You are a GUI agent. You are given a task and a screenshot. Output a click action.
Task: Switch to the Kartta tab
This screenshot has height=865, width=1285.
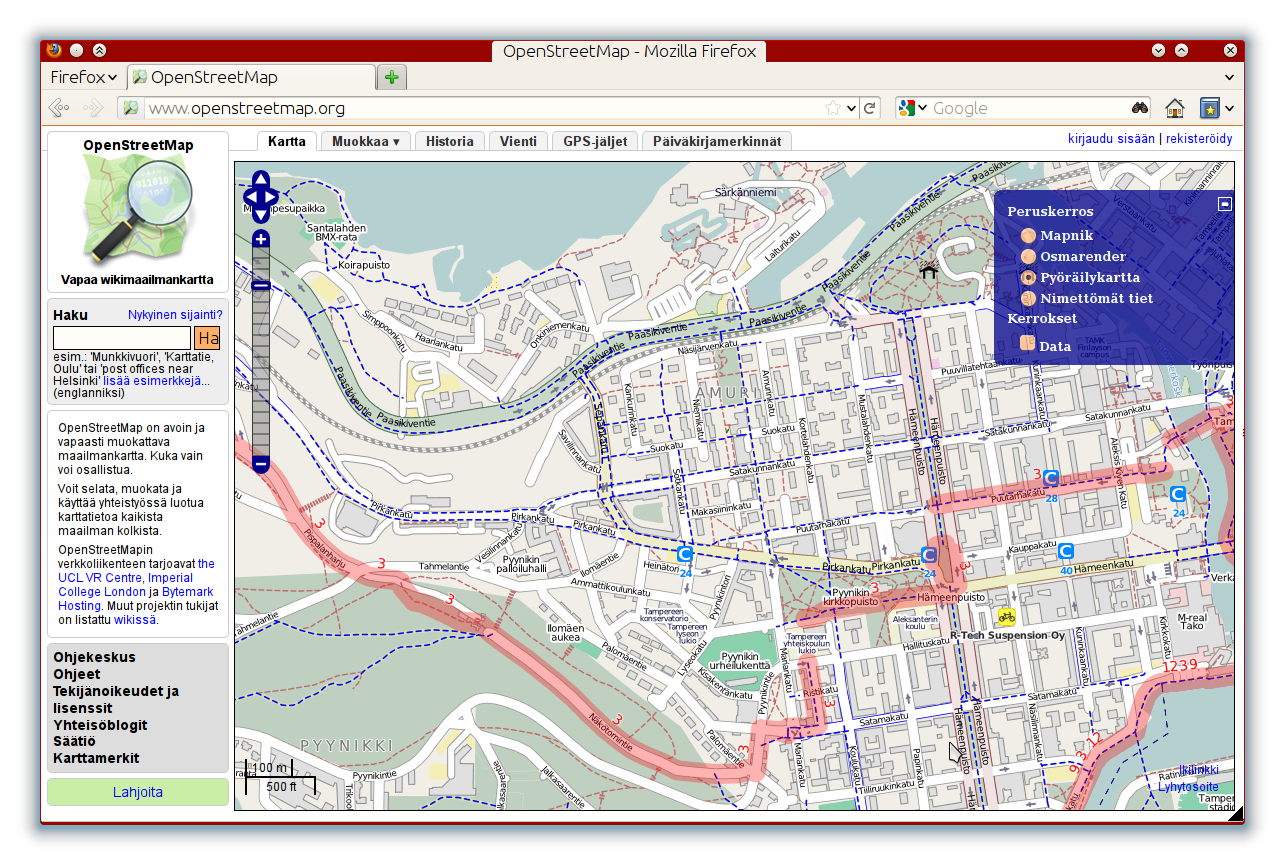pos(287,141)
